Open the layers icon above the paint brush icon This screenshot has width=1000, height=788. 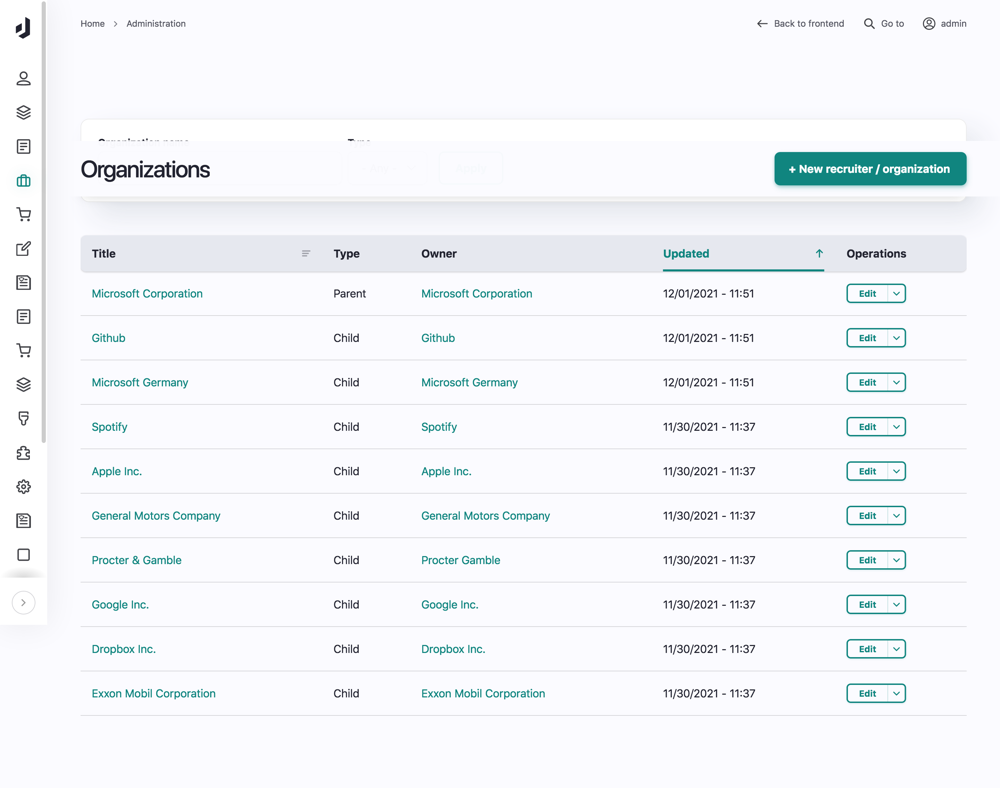[24, 384]
